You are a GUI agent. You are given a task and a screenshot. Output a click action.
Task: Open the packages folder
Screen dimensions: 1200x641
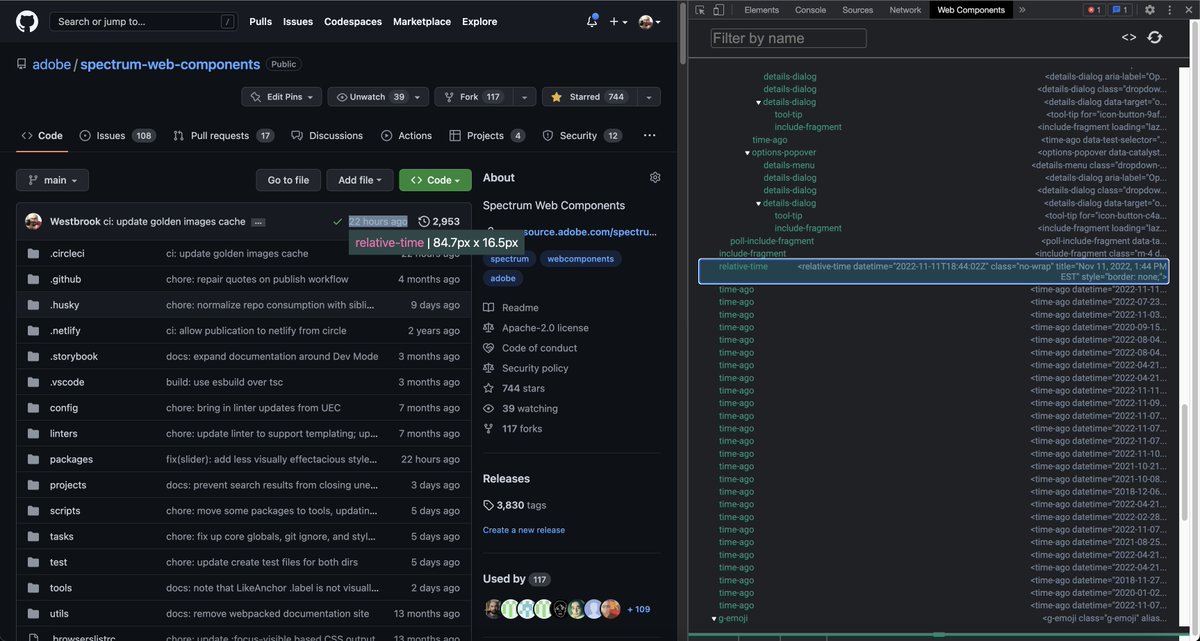pos(71,459)
